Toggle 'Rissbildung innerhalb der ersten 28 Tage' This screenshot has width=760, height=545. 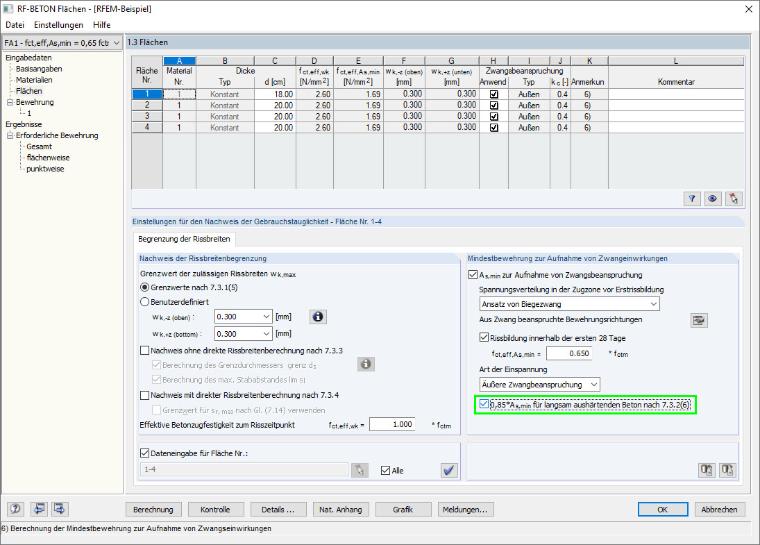tap(484, 337)
